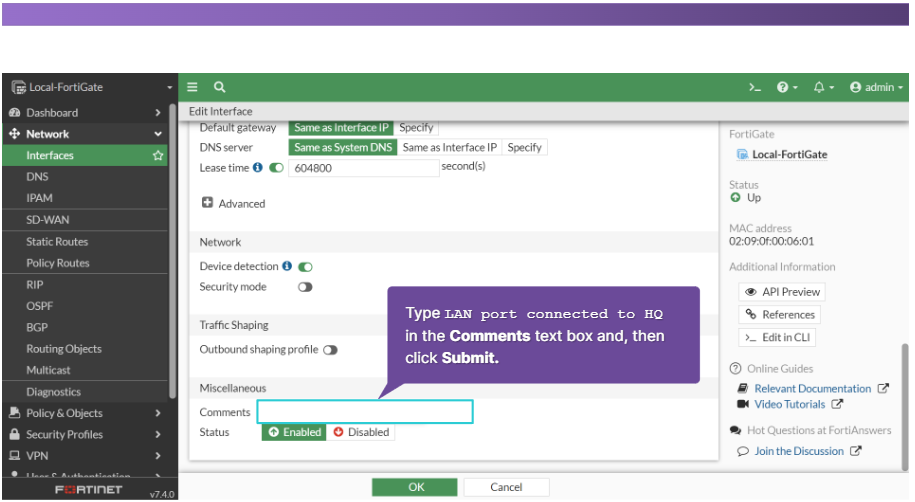Viewport: 915px width, 502px height.
Task: Click the external-link icon beside Join the Discussion
Action: pyautogui.click(x=855, y=451)
